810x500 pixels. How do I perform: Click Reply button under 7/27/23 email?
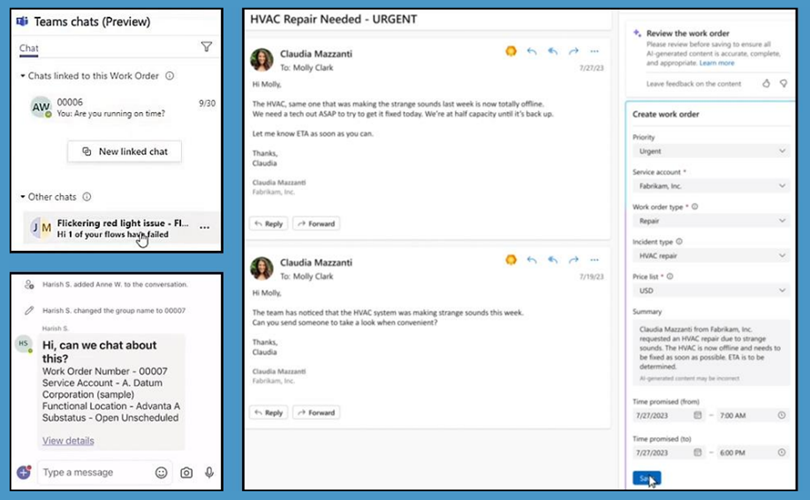(269, 224)
